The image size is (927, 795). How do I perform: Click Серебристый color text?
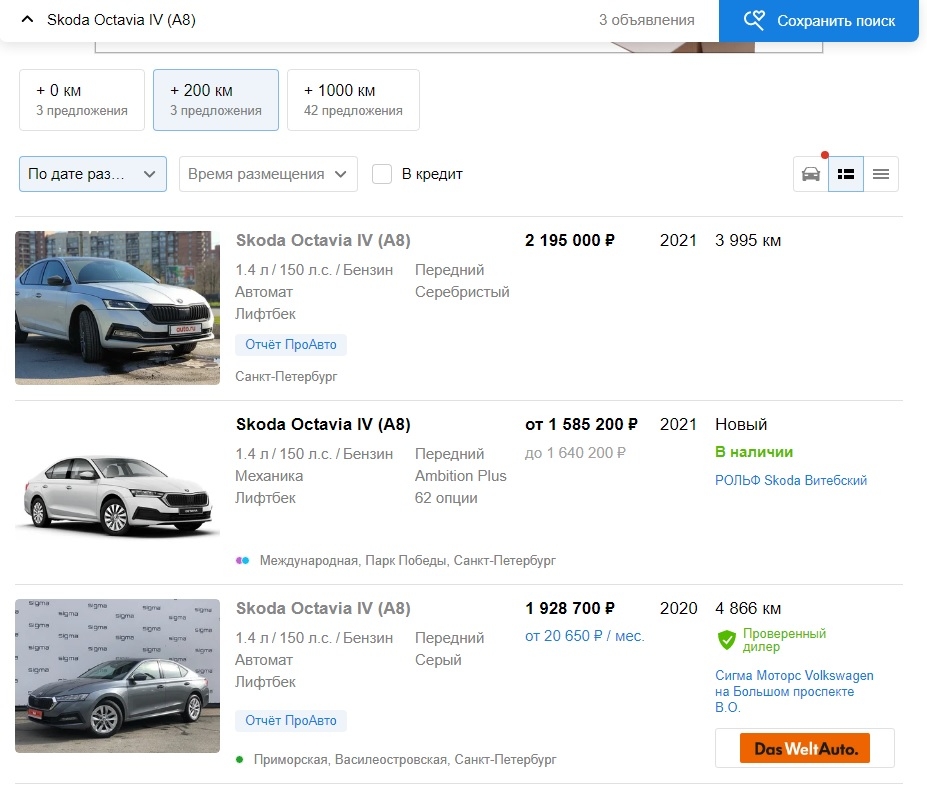(462, 292)
